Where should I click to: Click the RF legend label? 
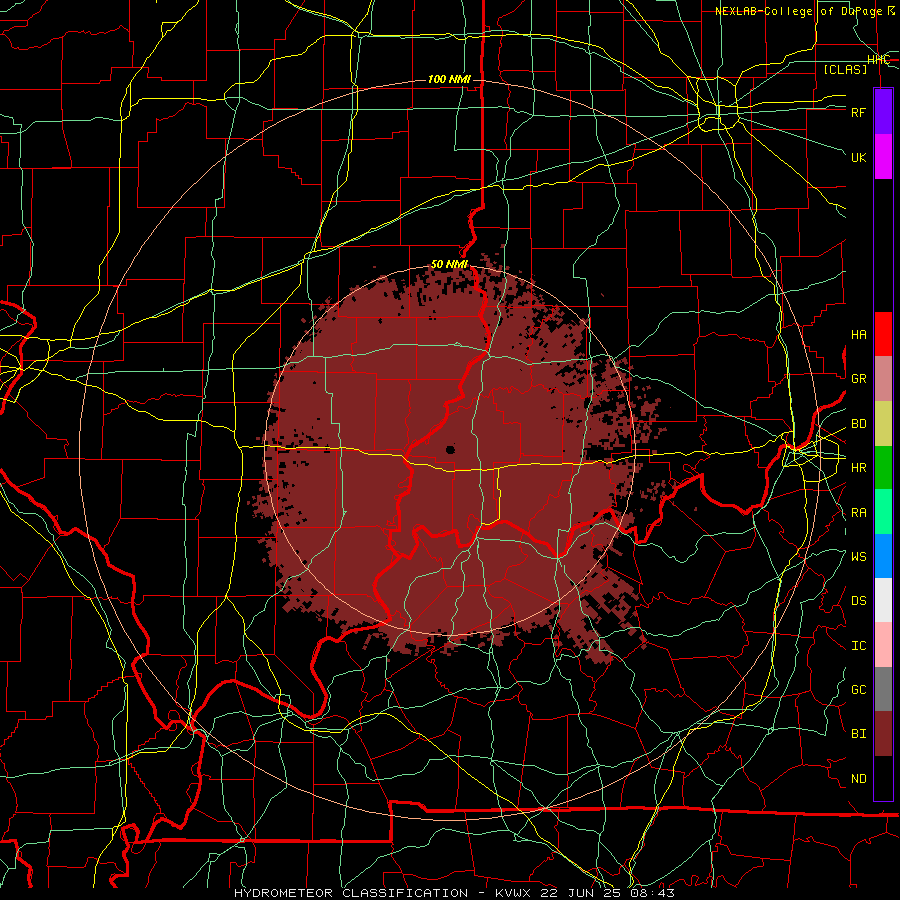(x=858, y=112)
